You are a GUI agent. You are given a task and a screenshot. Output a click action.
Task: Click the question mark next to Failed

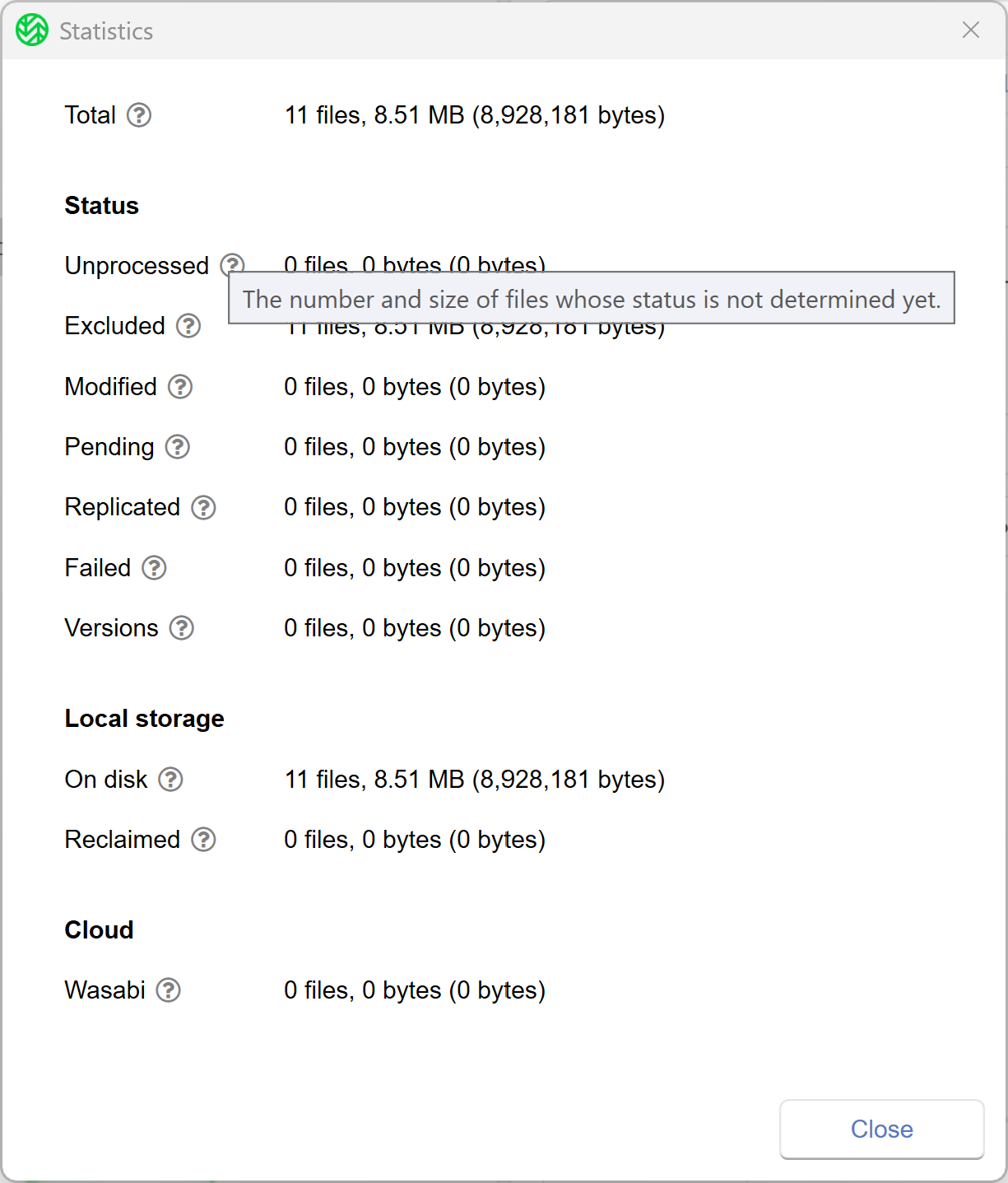click(x=154, y=568)
